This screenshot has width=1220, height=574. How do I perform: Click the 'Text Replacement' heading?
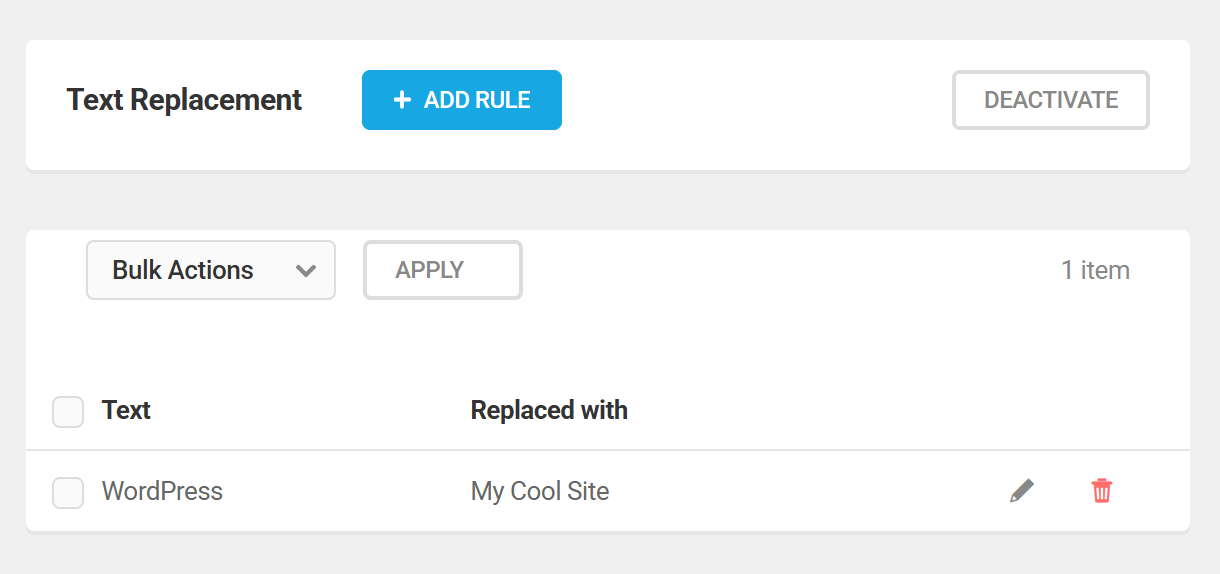[x=184, y=100]
